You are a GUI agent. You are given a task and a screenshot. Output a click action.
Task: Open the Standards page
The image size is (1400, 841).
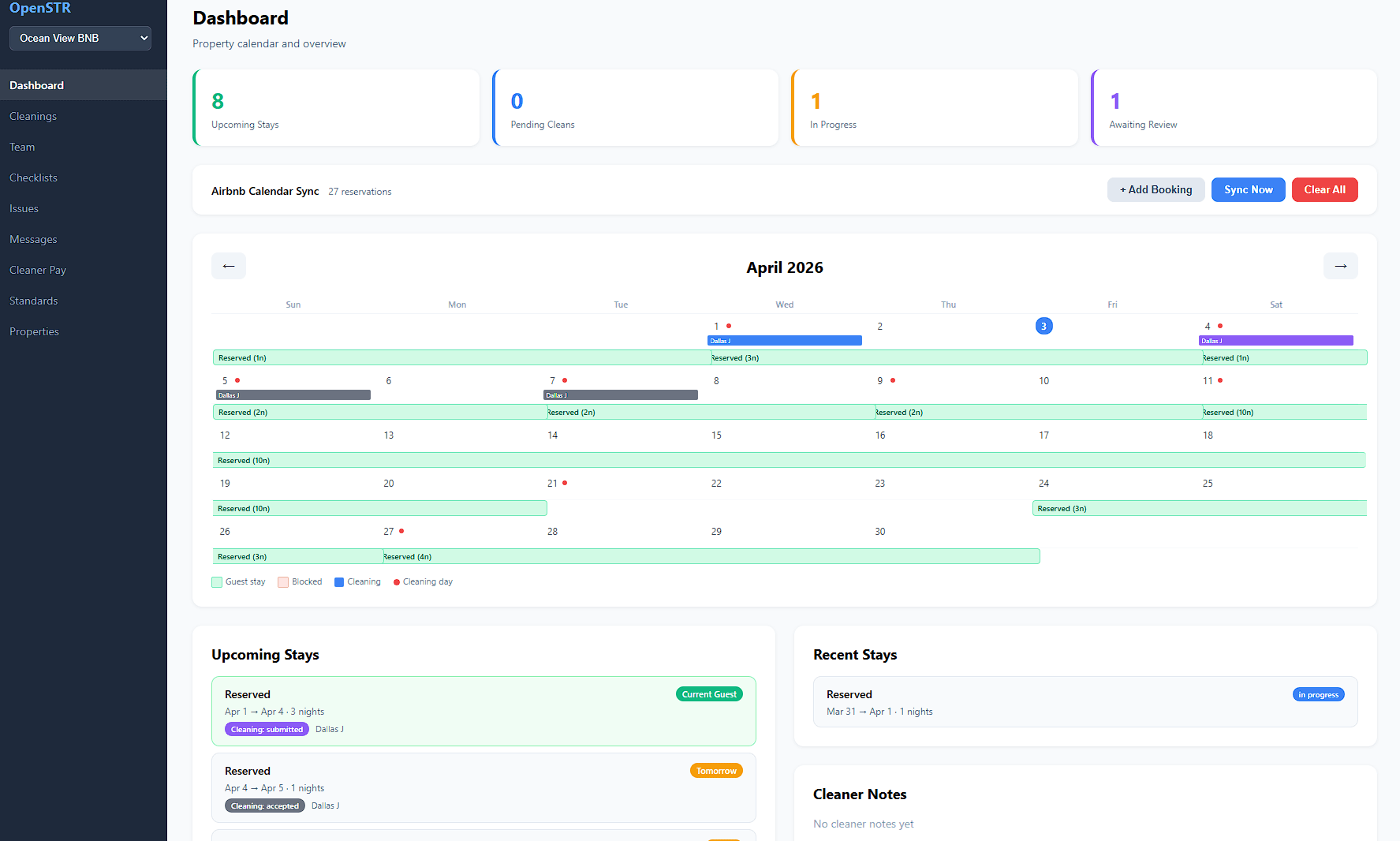coord(84,301)
